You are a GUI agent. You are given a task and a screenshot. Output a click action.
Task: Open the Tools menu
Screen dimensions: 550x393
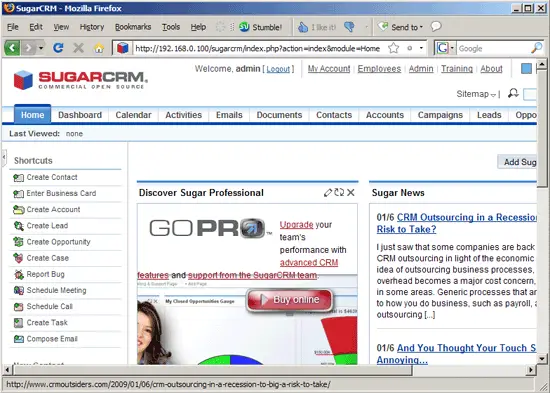point(171,27)
